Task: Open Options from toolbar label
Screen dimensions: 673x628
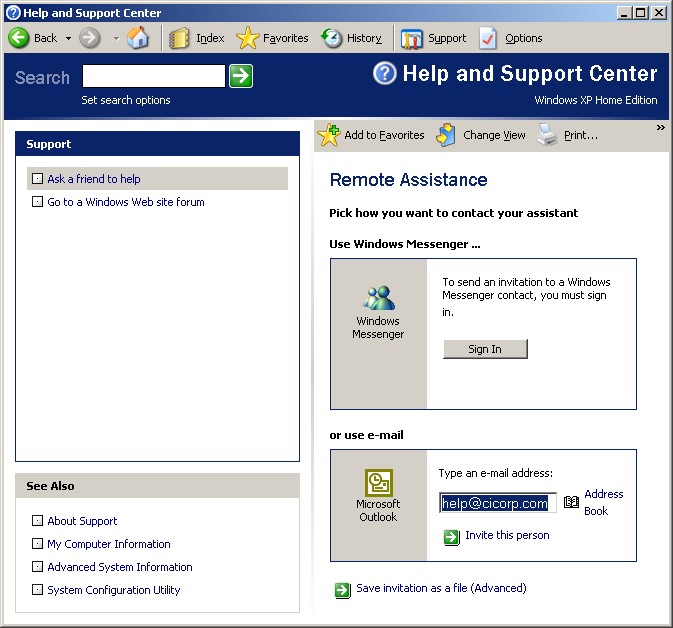Action: point(524,38)
